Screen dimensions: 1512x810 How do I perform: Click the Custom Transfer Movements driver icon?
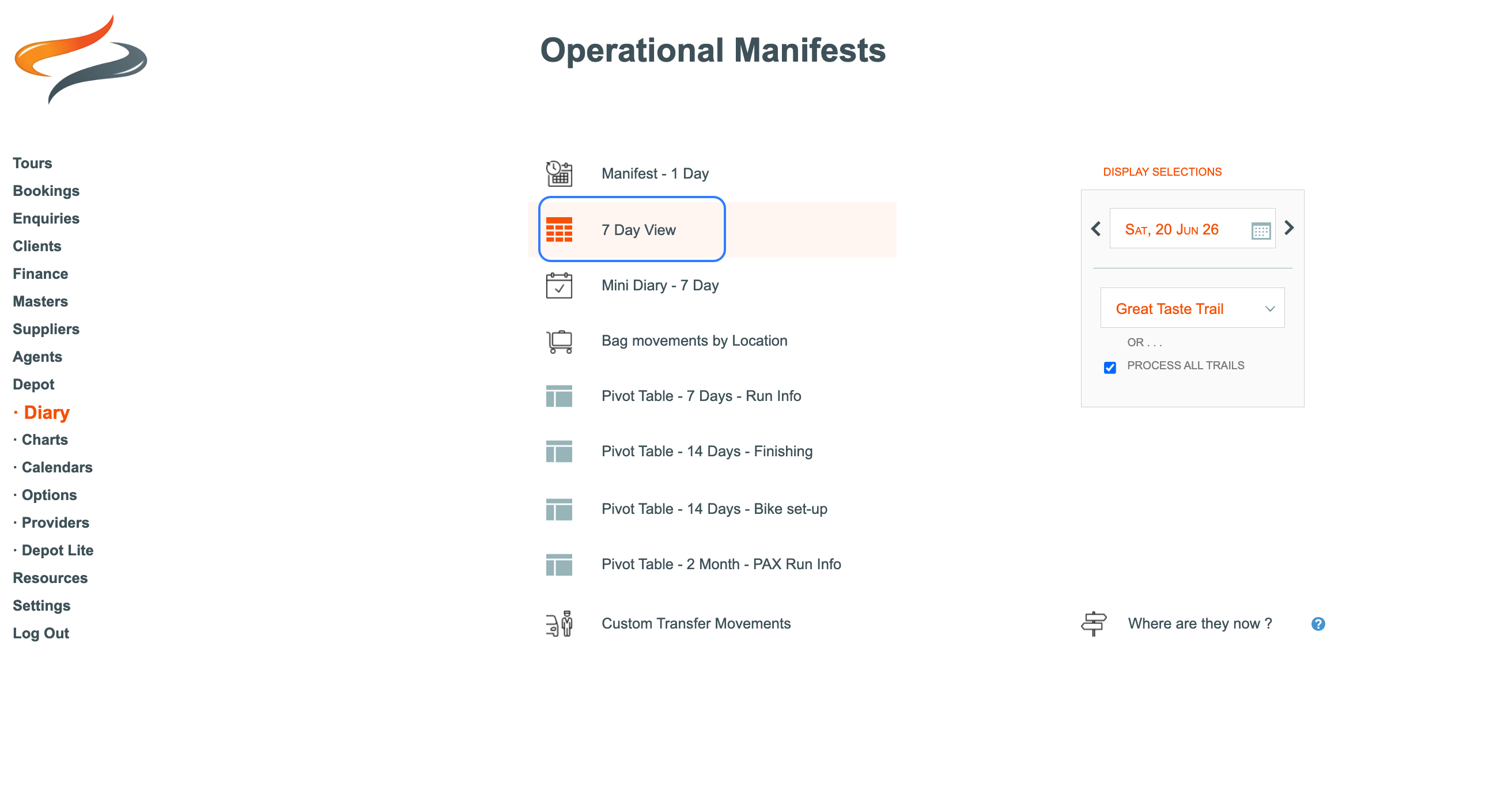point(559,623)
